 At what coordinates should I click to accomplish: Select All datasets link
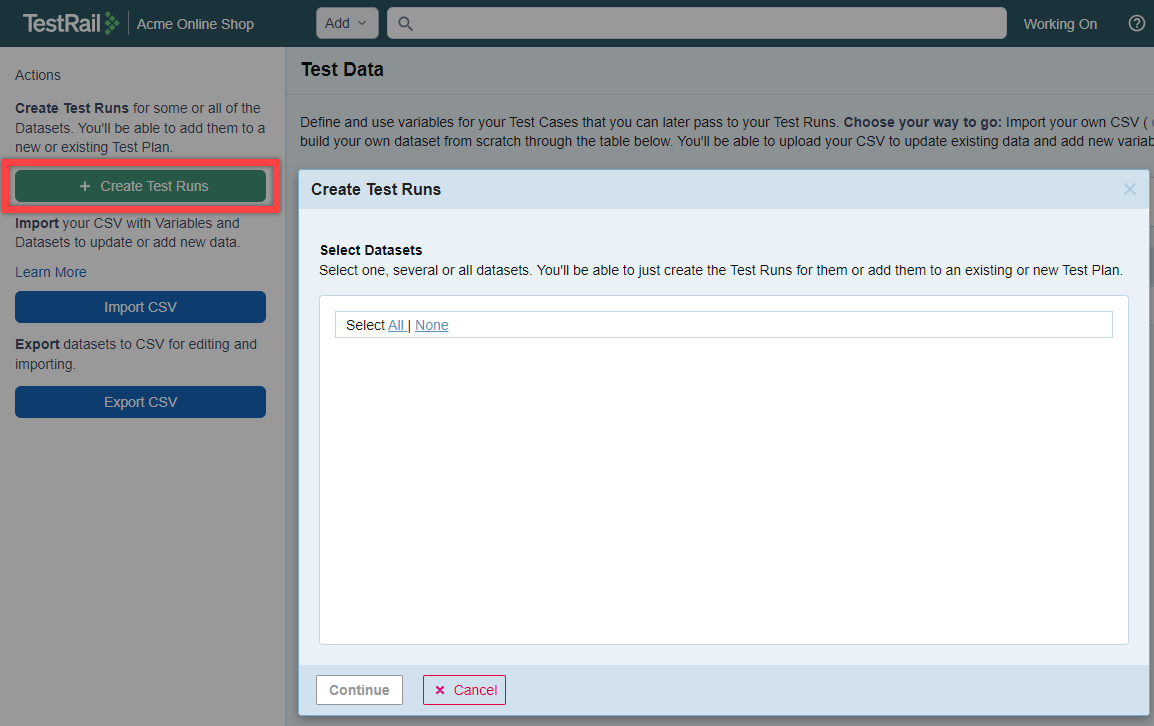tap(396, 325)
